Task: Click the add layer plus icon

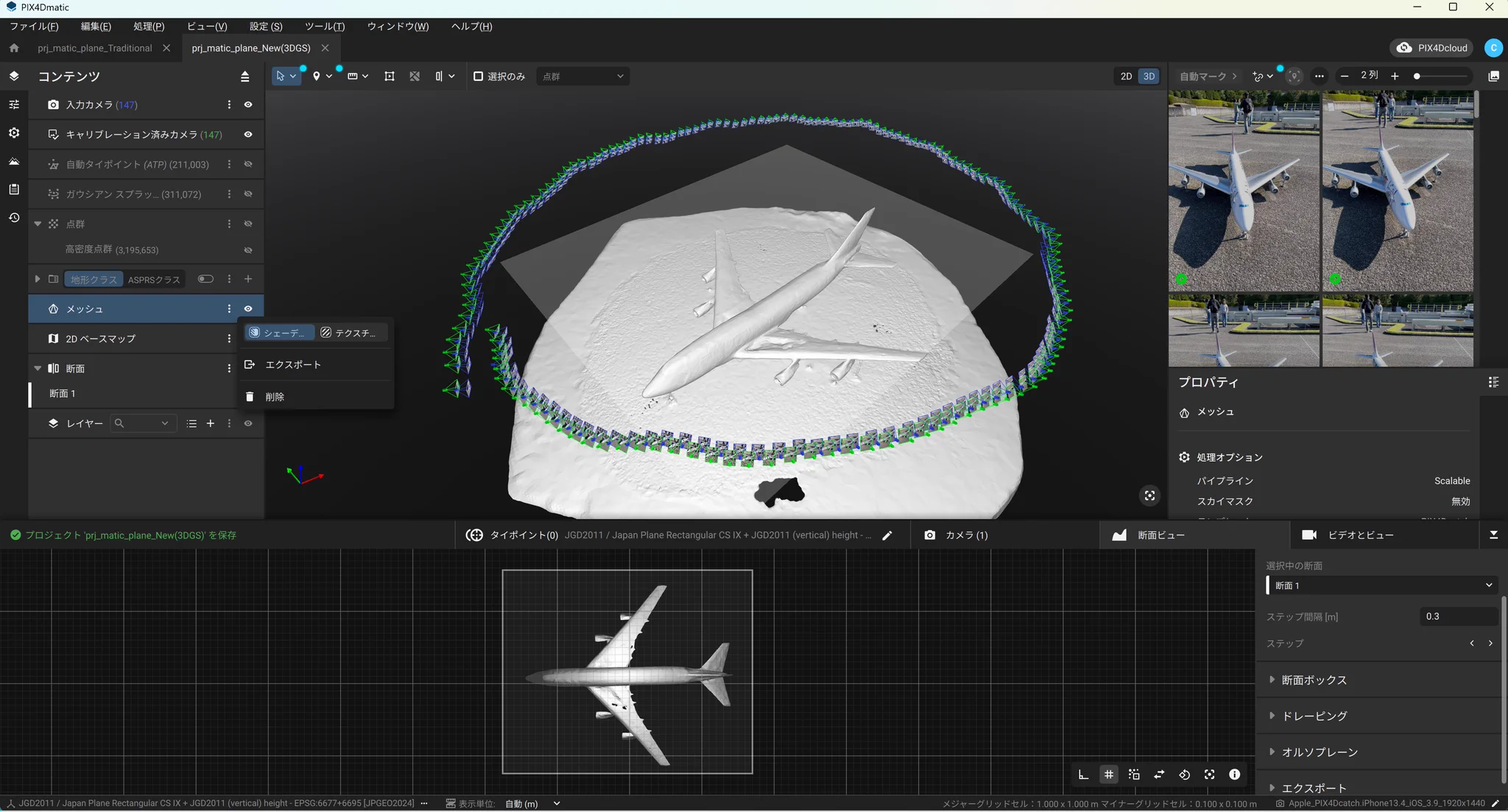Action: coord(211,423)
